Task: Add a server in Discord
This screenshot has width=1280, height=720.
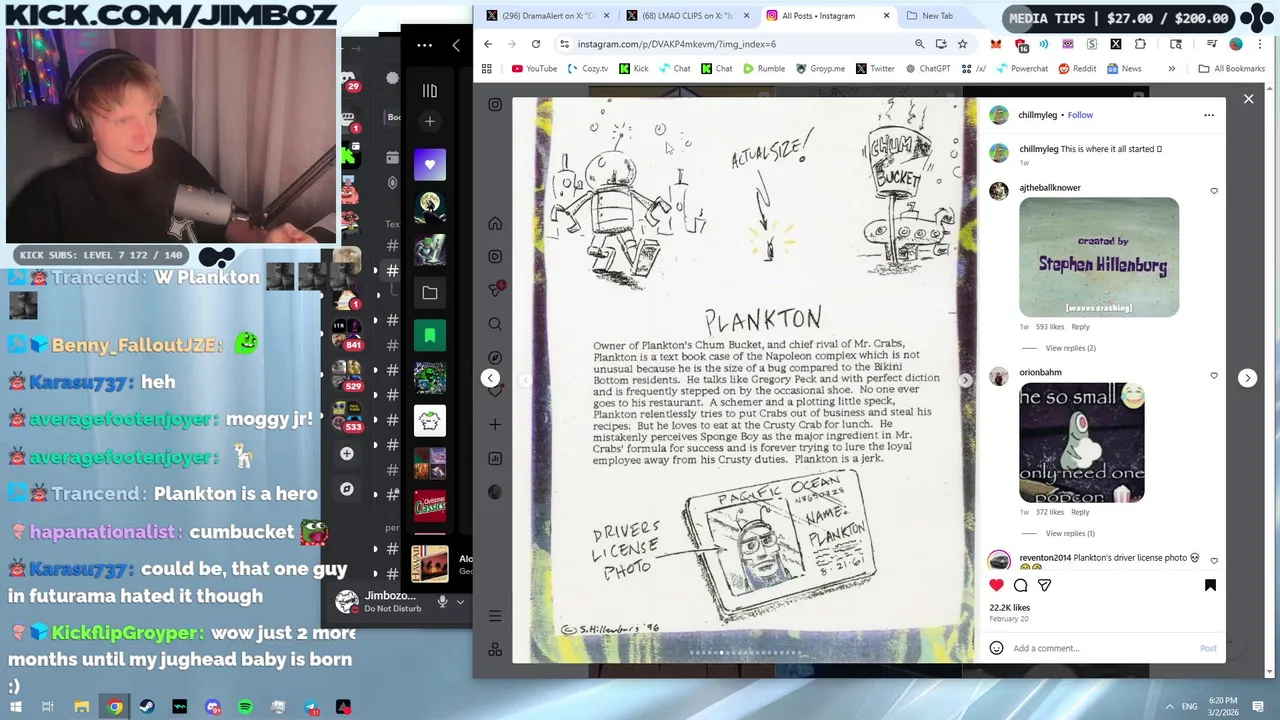Action: click(346, 454)
